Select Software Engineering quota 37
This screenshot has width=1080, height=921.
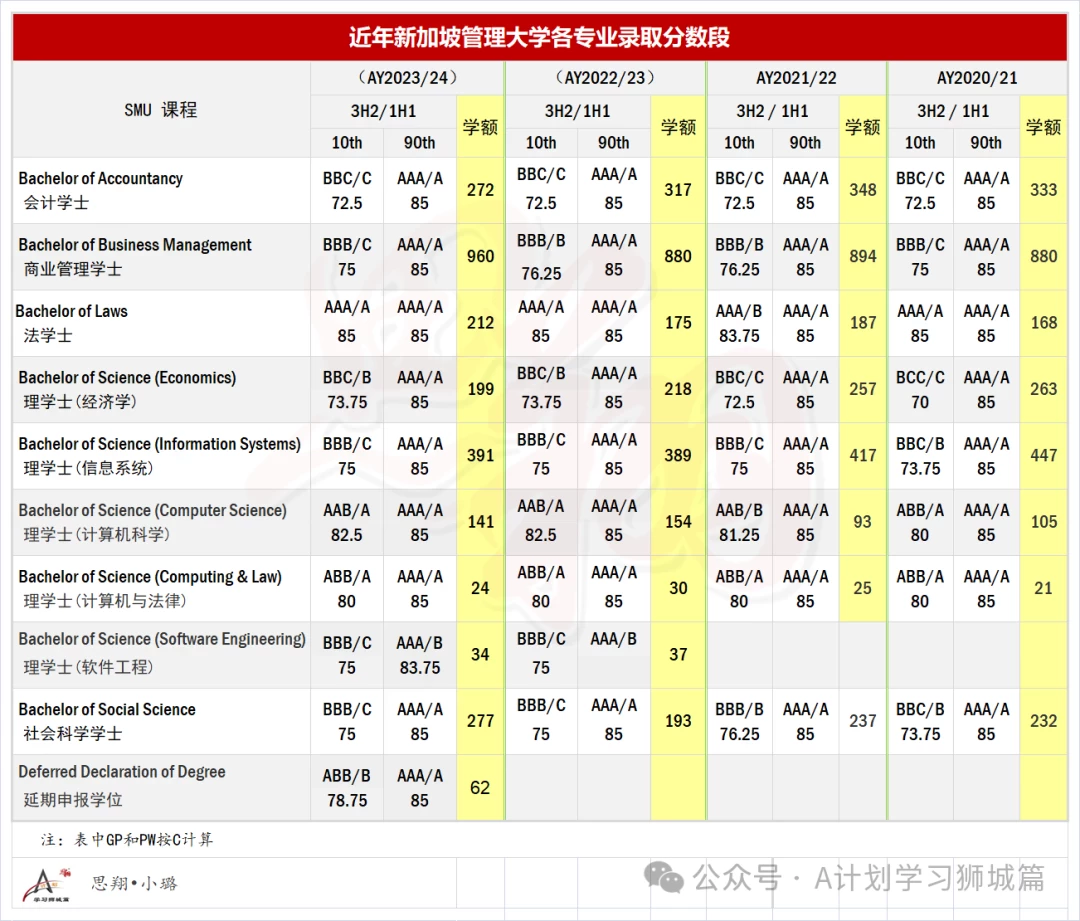coord(678,654)
